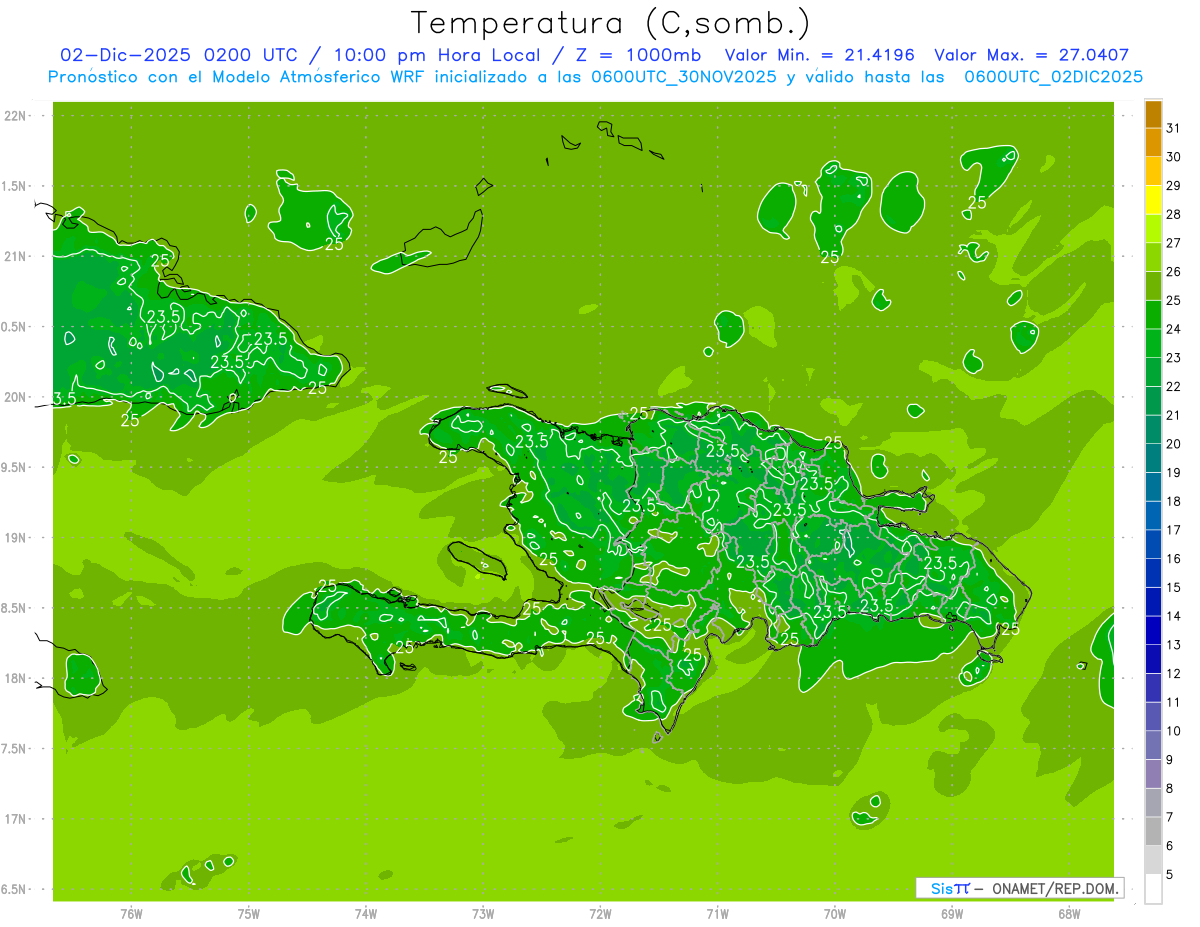Viewport: 1200px width, 927px height.
Task: Click the 29 label on the color scale
Action: point(1173,185)
